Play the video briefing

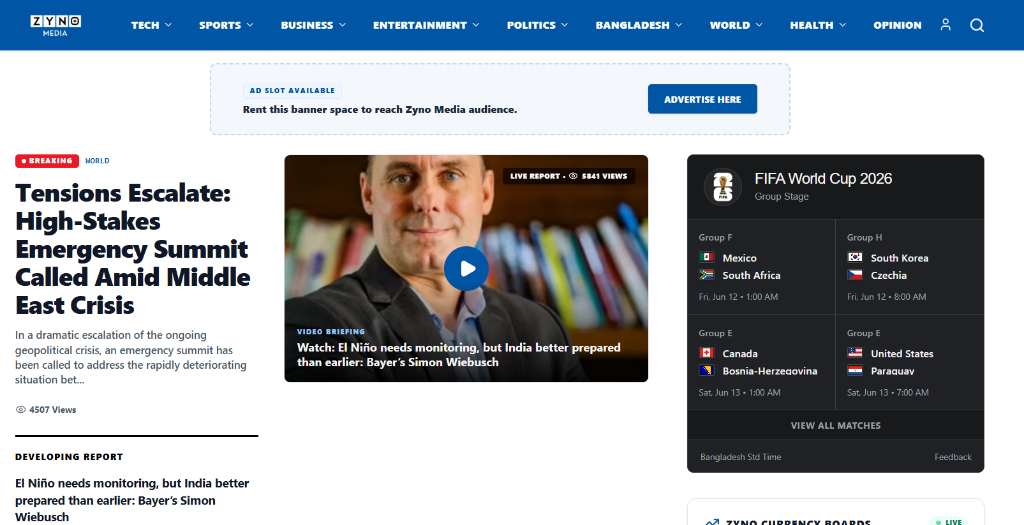tap(466, 268)
